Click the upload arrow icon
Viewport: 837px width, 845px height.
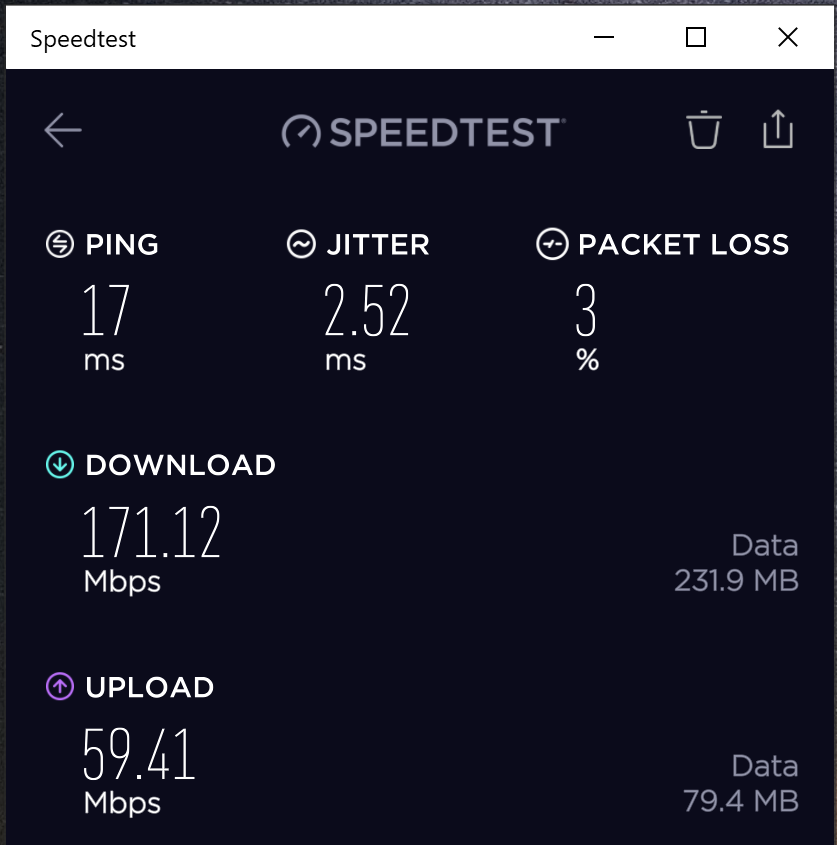point(60,686)
